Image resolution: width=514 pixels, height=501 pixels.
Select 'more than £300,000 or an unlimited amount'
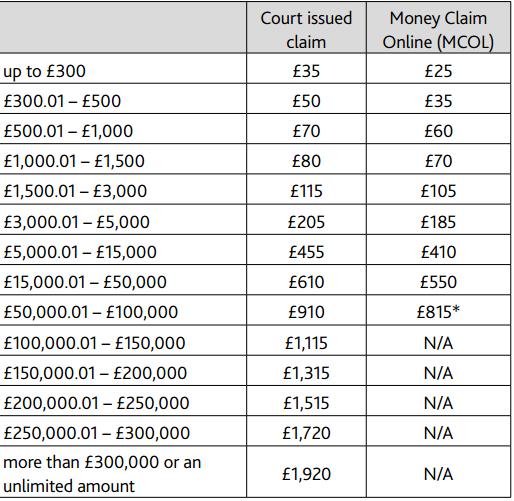[x=102, y=474]
